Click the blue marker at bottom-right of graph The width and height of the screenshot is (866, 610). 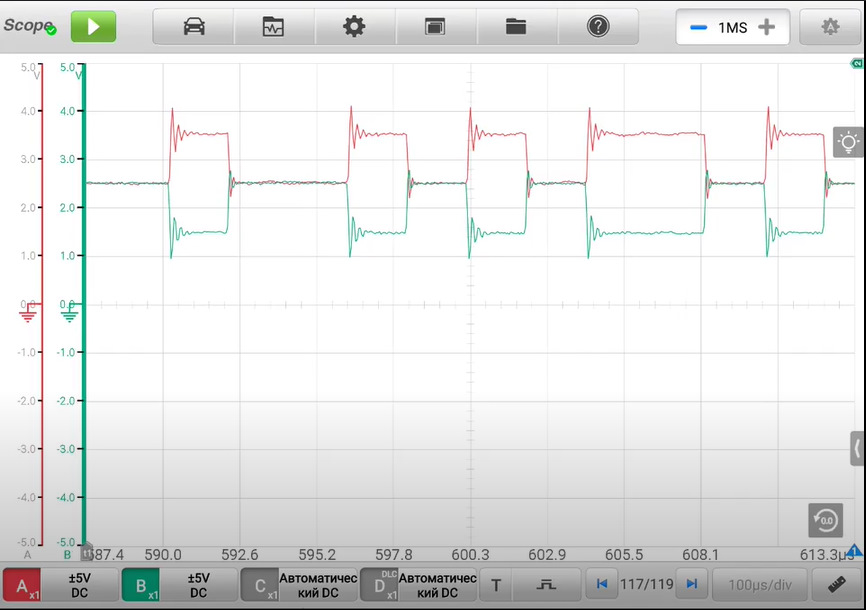pyautogui.click(x=854, y=550)
